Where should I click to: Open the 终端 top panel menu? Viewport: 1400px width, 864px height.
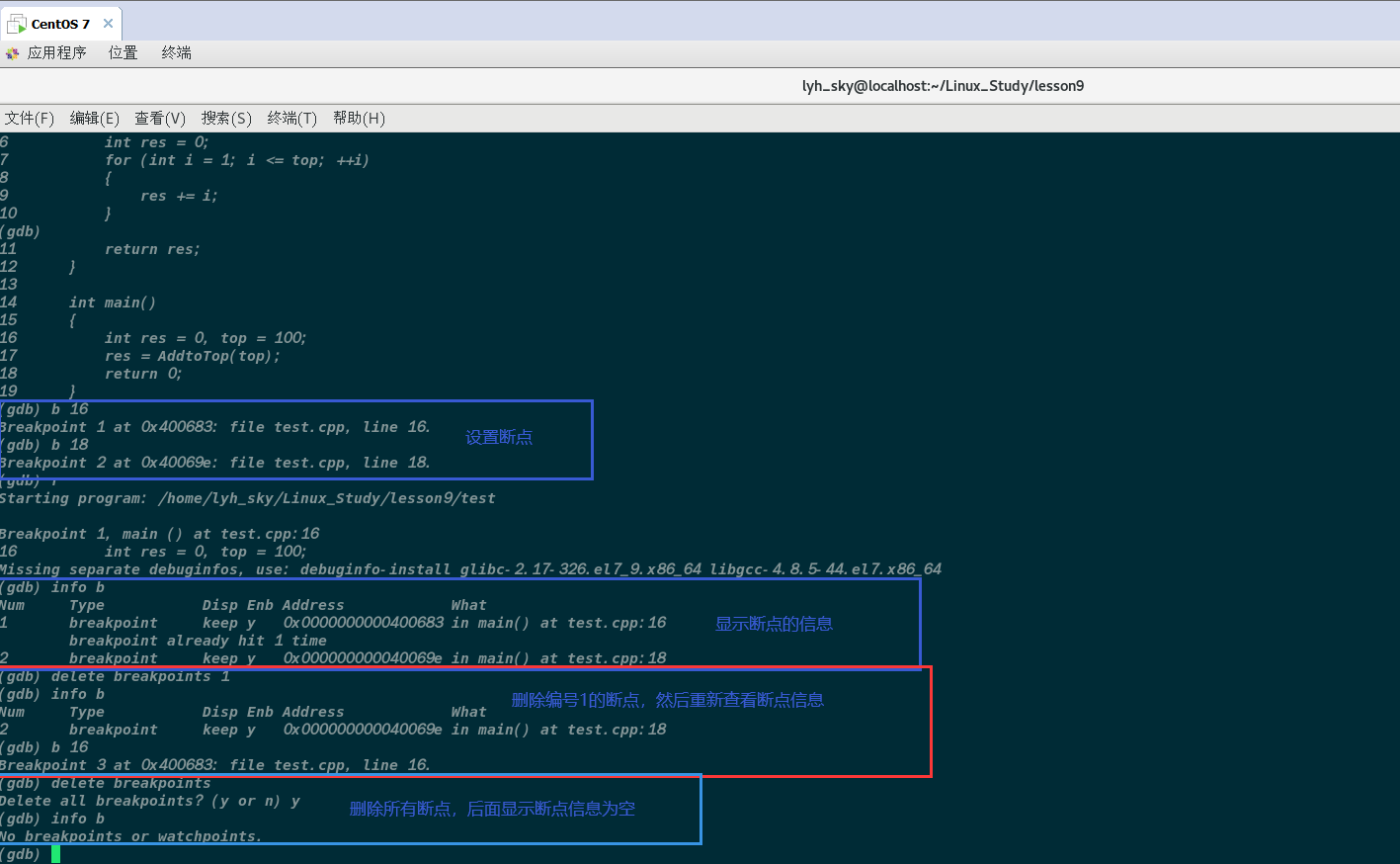tap(176, 52)
